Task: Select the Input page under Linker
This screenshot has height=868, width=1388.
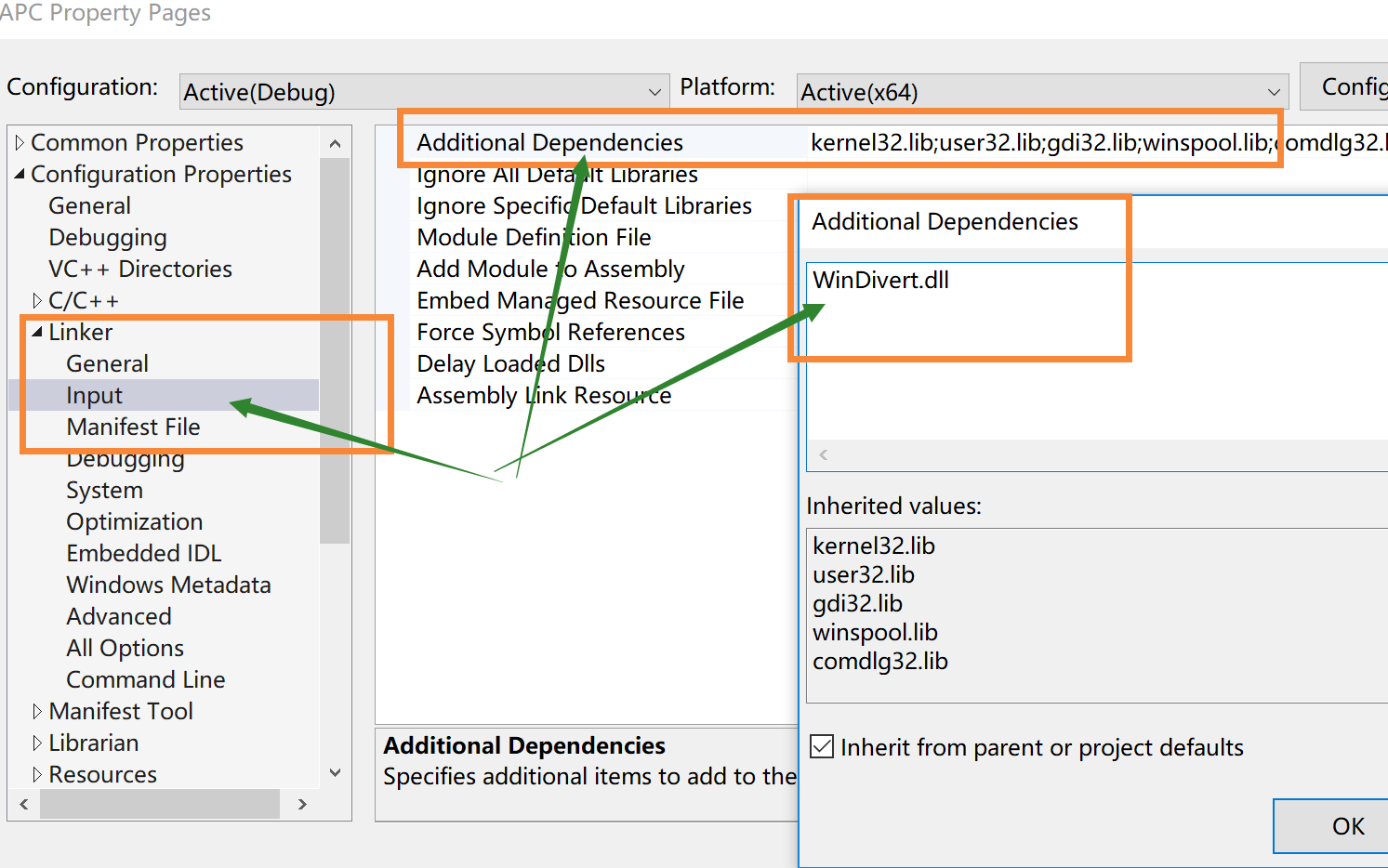Action: tap(94, 394)
